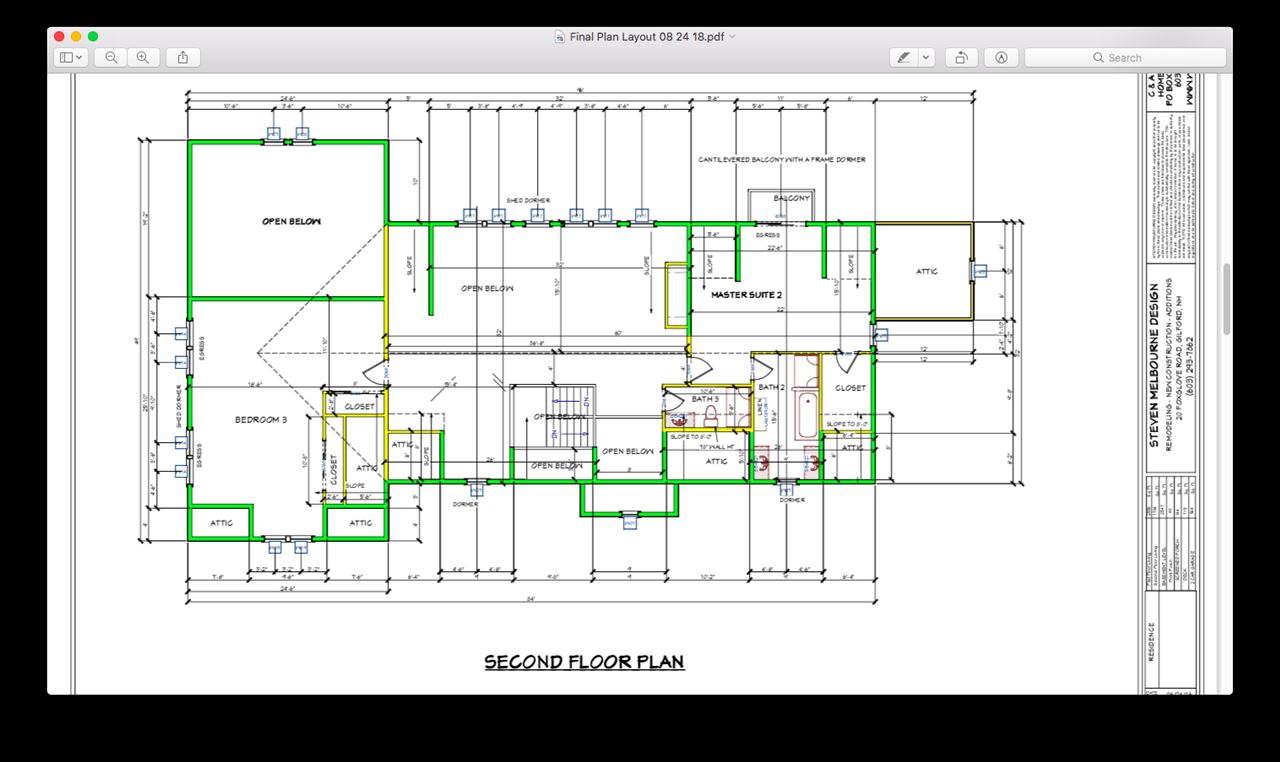Select the BEDROOM 3 room label
This screenshot has height=762, width=1280.
pyautogui.click(x=261, y=420)
